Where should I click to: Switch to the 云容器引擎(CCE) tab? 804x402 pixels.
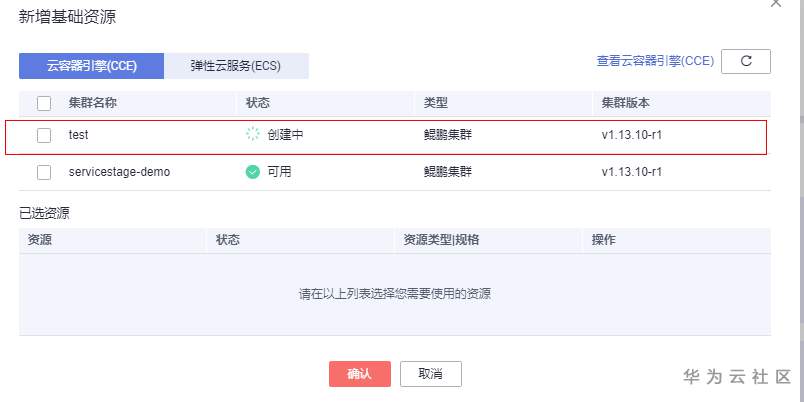(x=91, y=66)
